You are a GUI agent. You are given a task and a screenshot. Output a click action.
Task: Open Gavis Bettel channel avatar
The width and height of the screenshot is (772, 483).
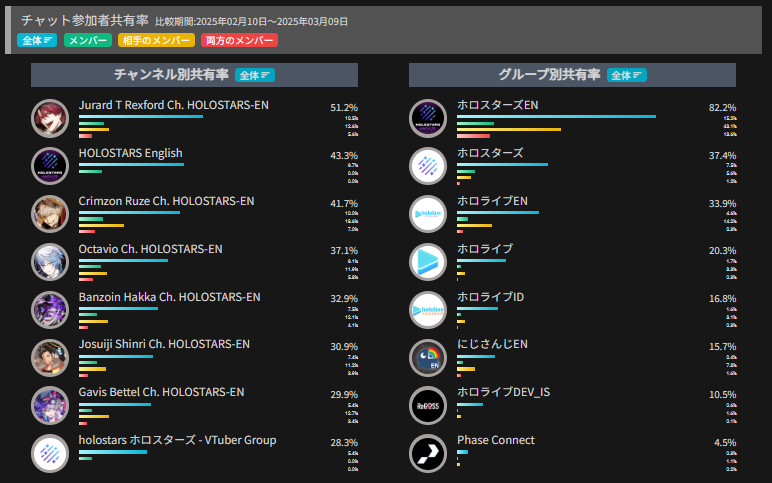(x=50, y=406)
